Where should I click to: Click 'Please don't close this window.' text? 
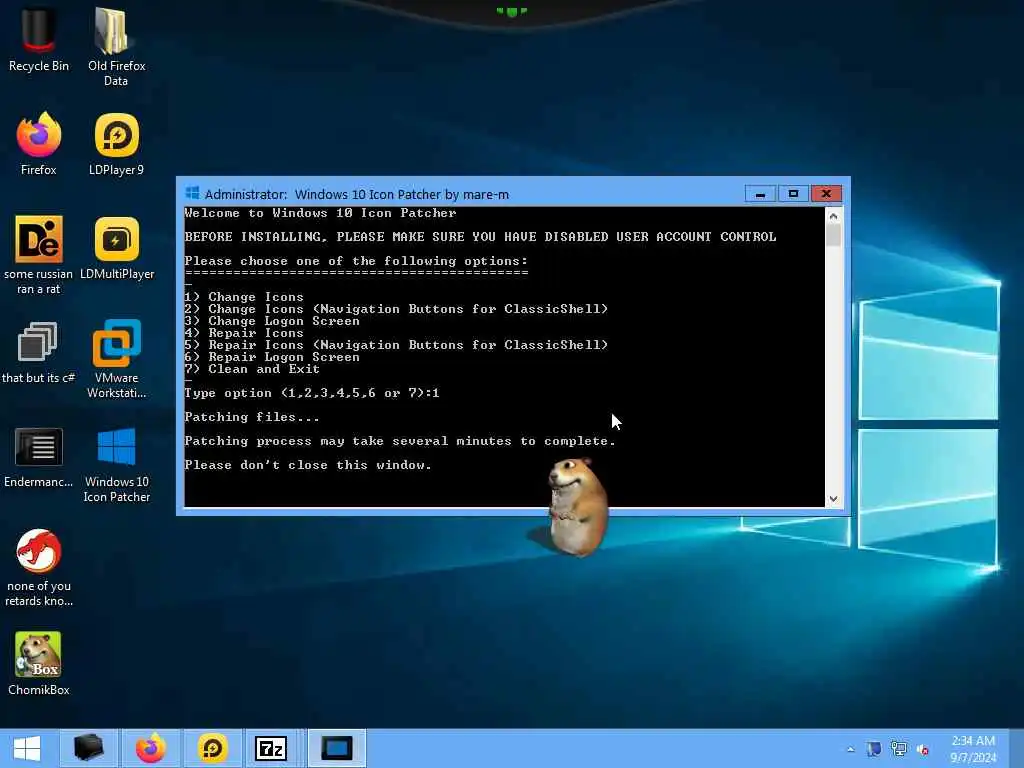[308, 465]
